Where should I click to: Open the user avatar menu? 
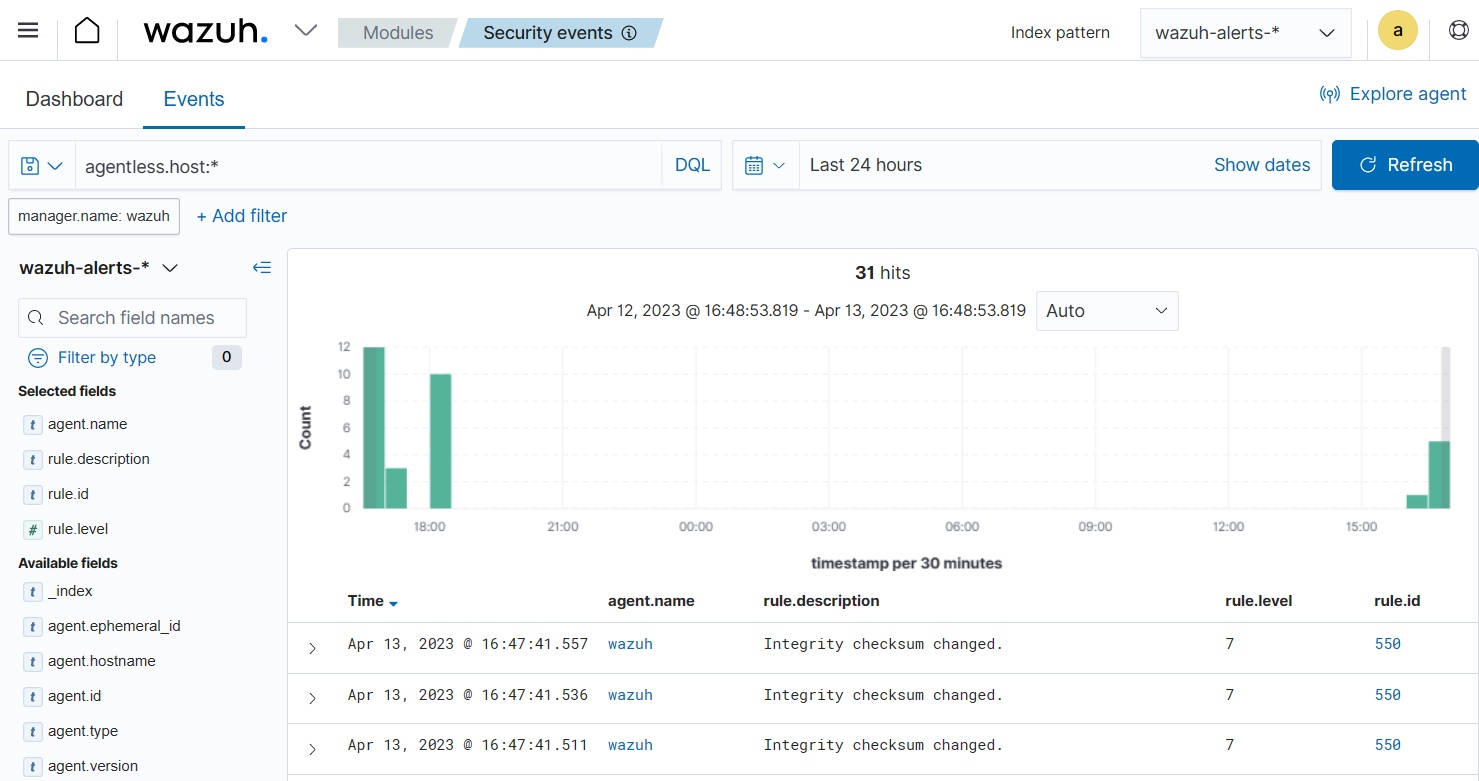pos(1397,30)
